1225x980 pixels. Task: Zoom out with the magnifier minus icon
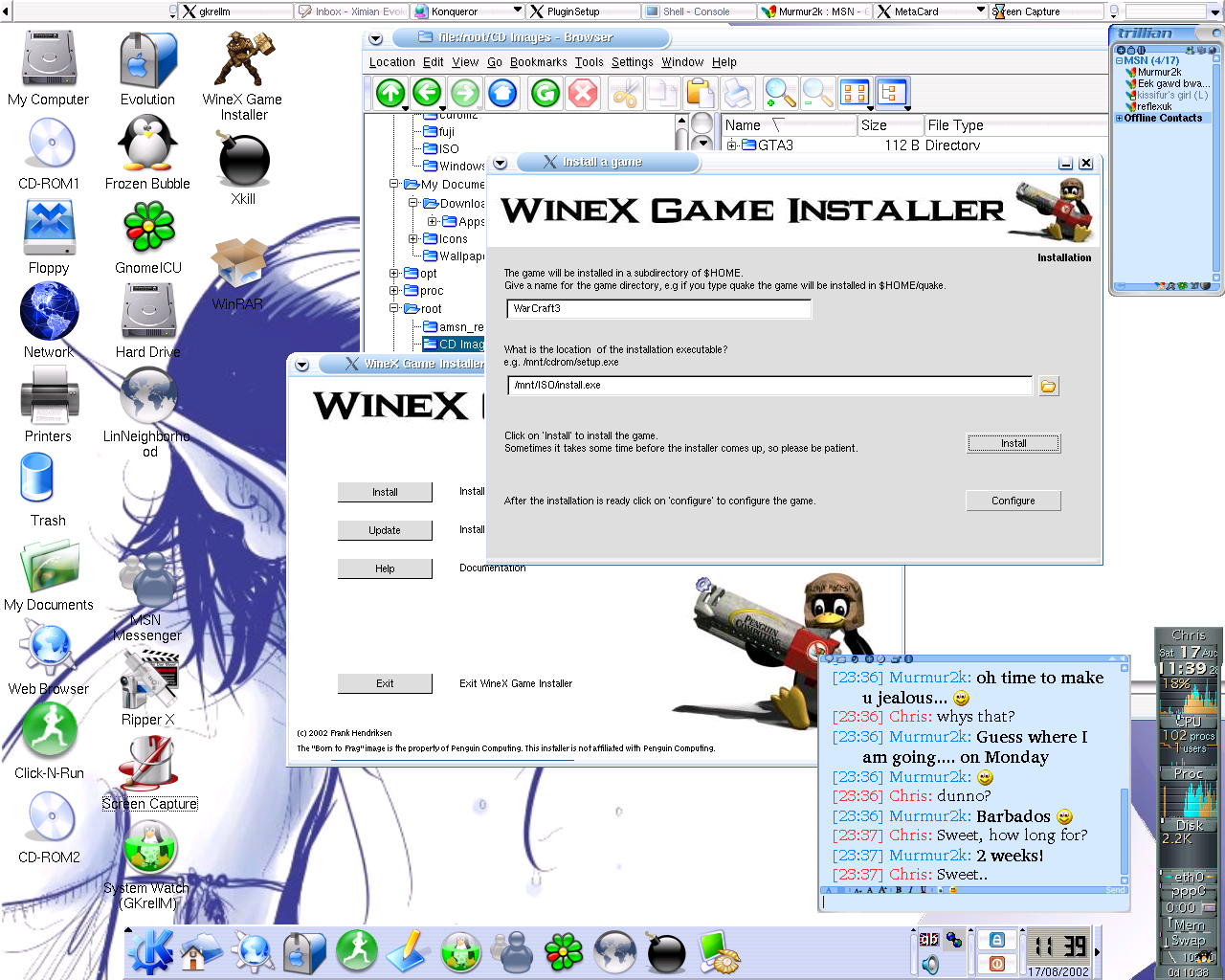(817, 93)
